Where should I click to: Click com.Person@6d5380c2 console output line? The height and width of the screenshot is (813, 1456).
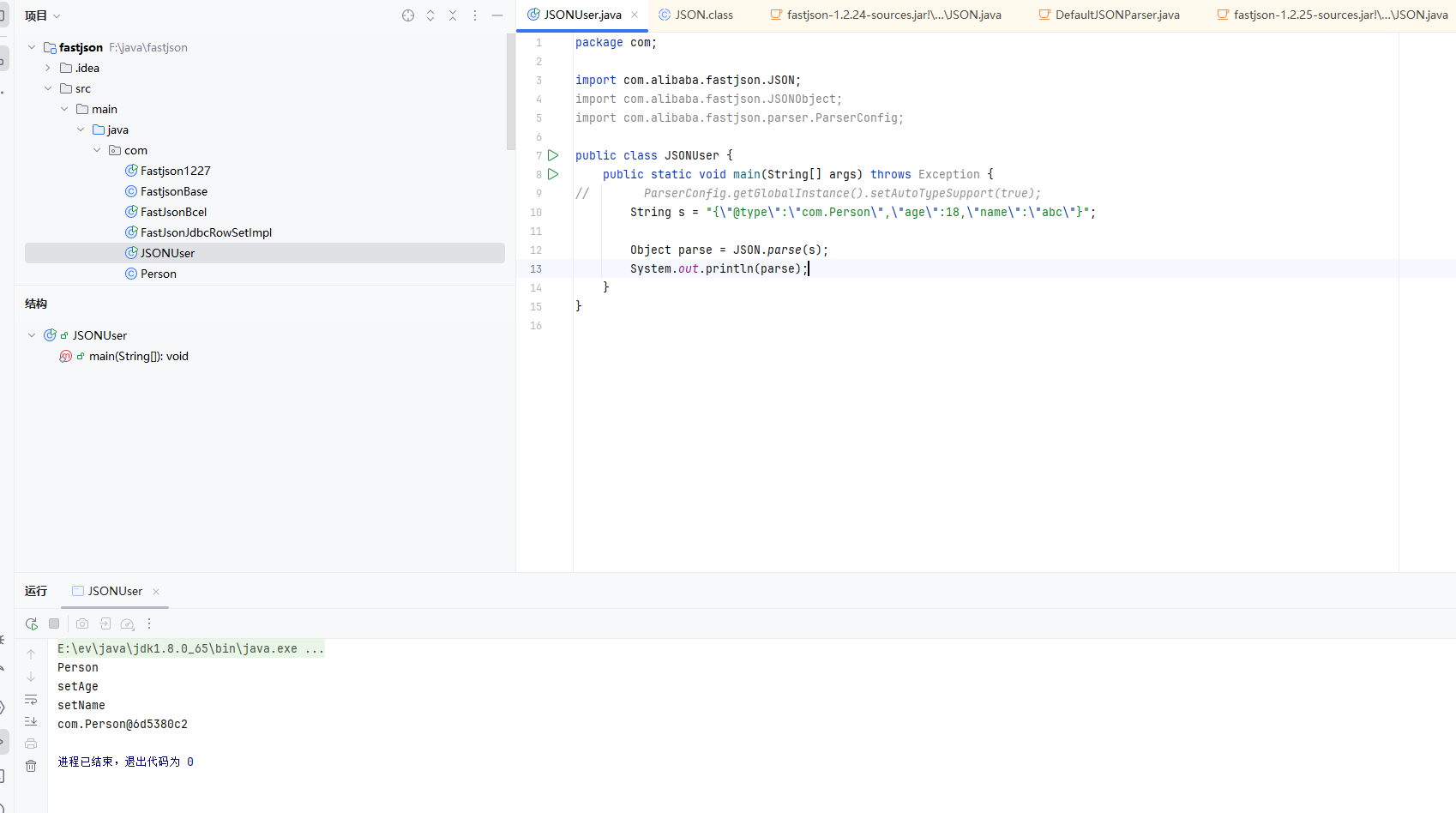coord(123,724)
